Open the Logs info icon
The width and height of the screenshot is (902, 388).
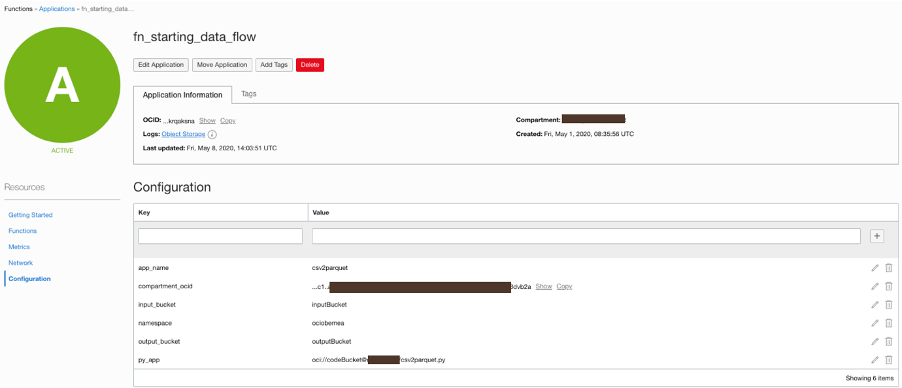coord(212,134)
